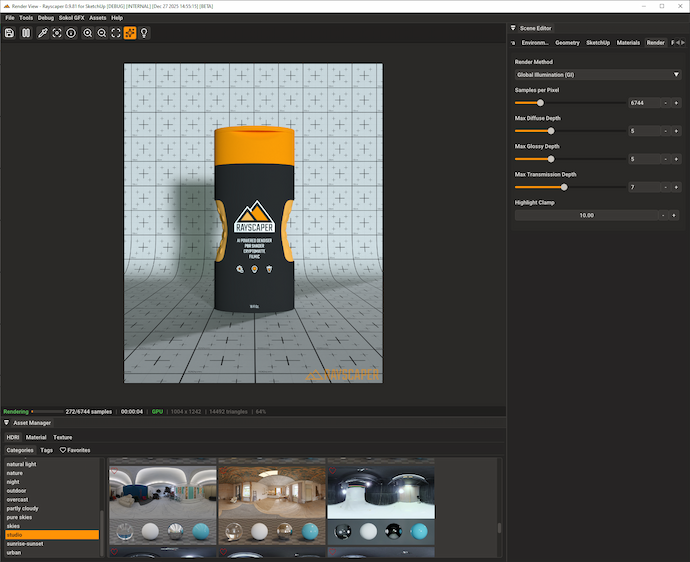The image size is (690, 562).
Task: Open the Render Method dropdown
Action: click(x=597, y=75)
